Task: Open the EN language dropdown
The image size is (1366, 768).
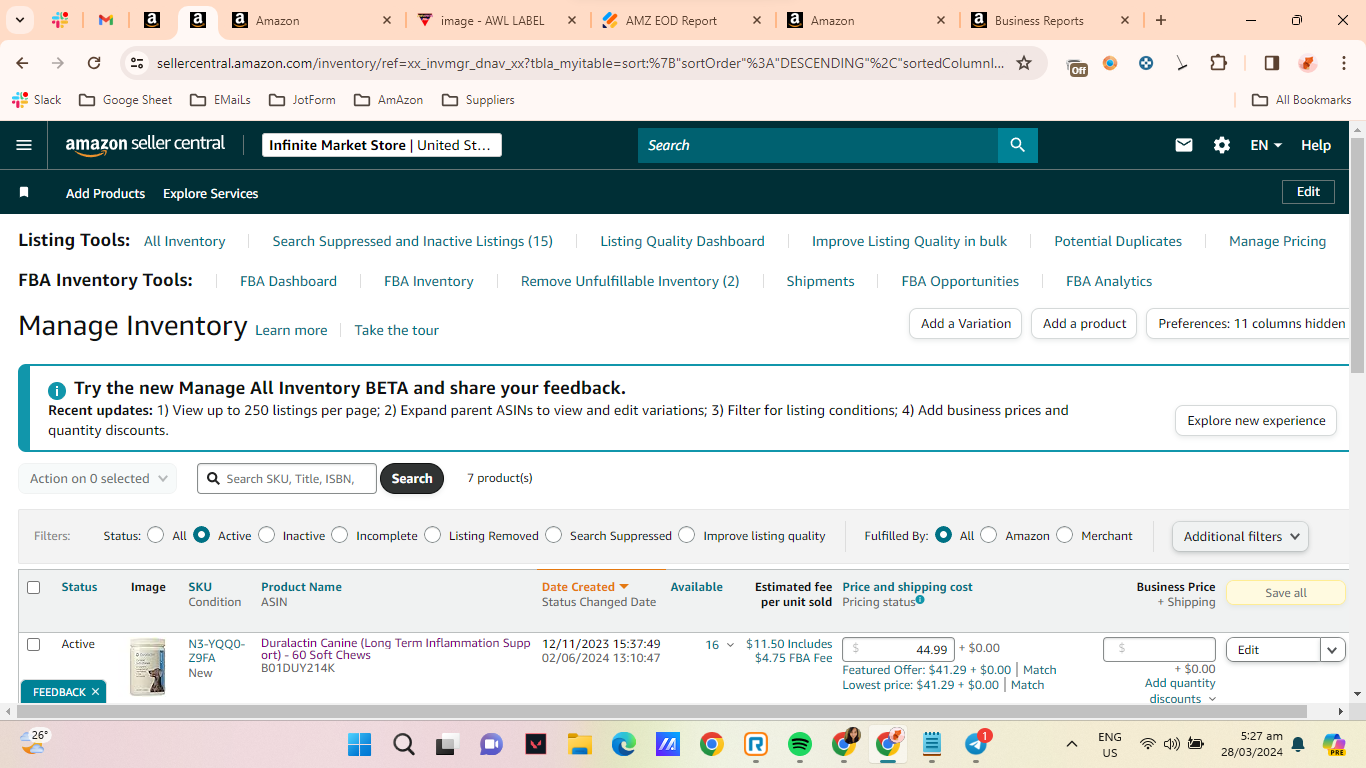Action: tap(1266, 145)
